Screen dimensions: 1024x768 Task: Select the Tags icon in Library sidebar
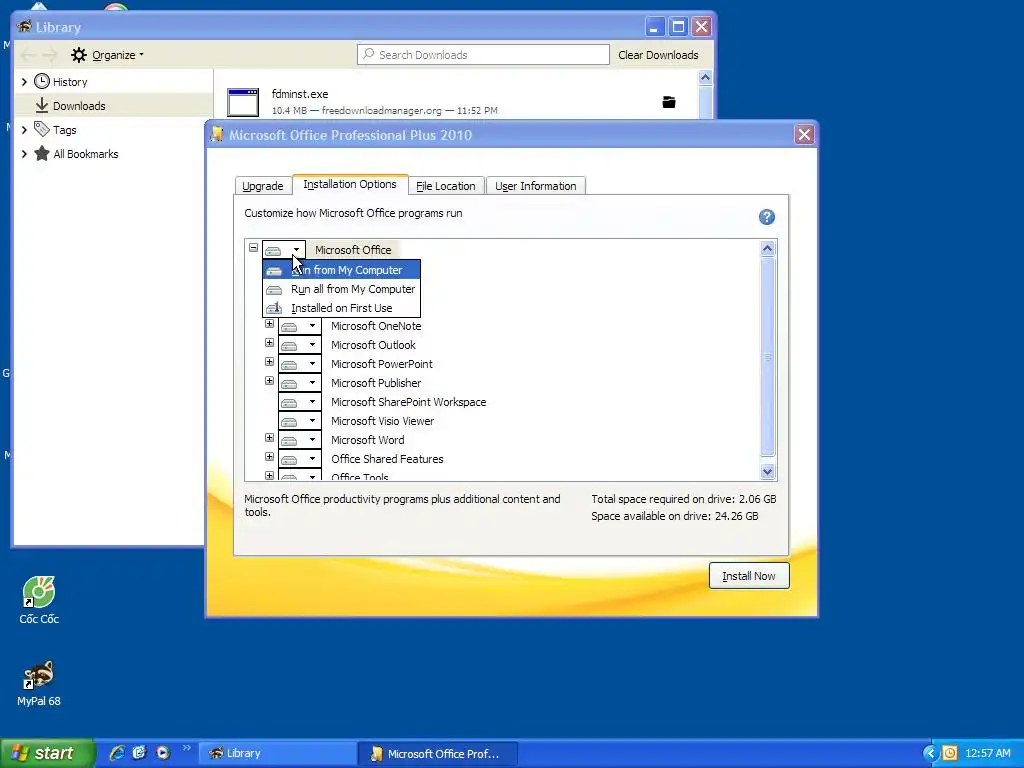pos(42,129)
